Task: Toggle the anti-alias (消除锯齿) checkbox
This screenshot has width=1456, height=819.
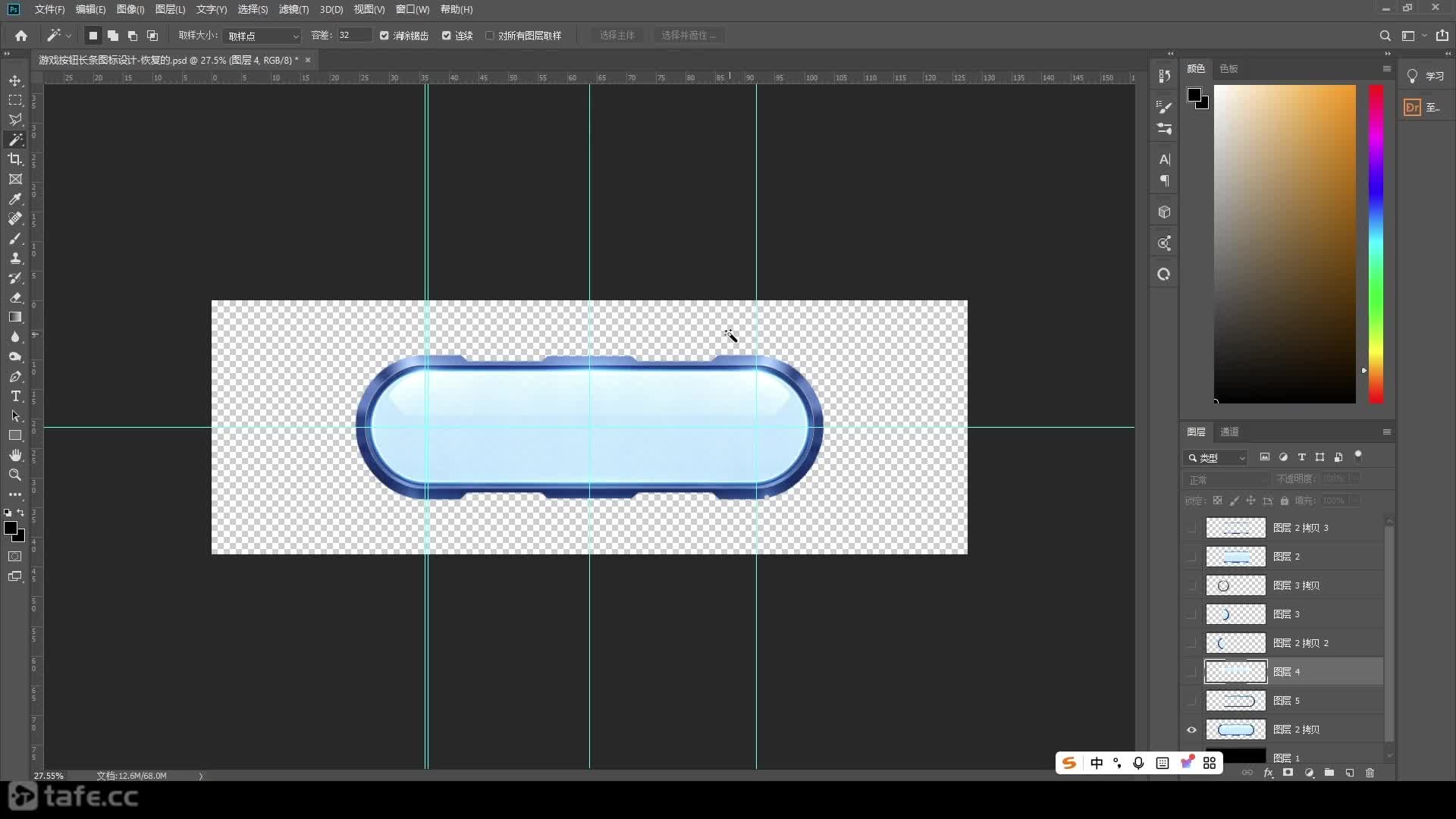Action: (384, 36)
